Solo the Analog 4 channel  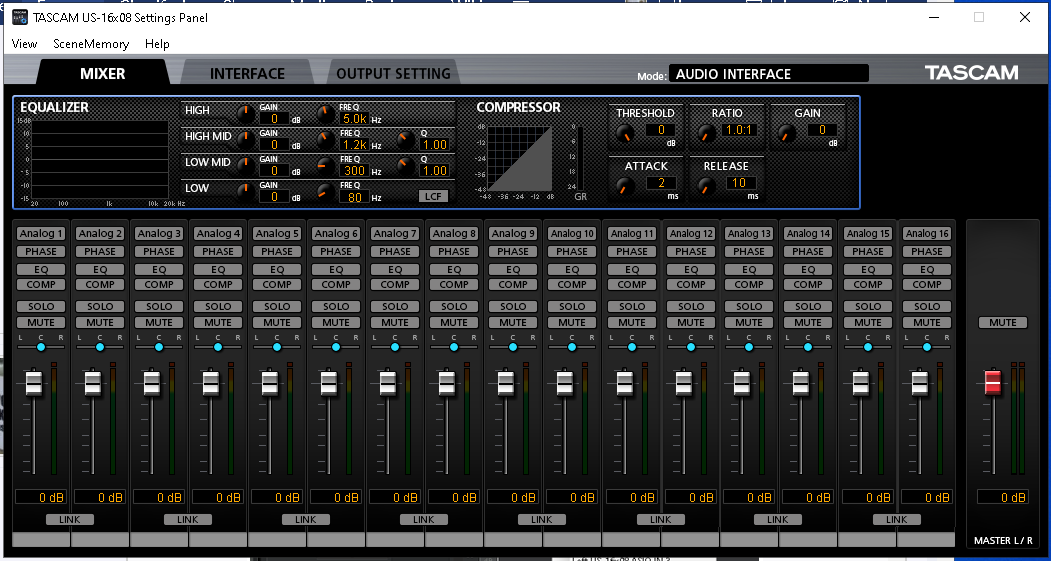pos(218,306)
